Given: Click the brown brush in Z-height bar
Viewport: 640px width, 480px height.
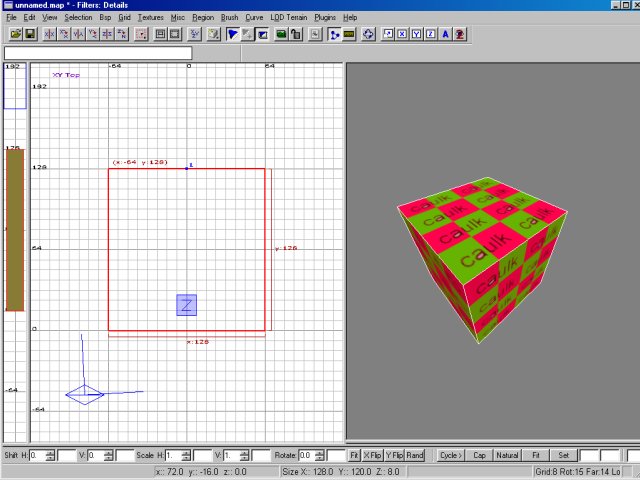Looking at the screenshot, I should click(15, 230).
